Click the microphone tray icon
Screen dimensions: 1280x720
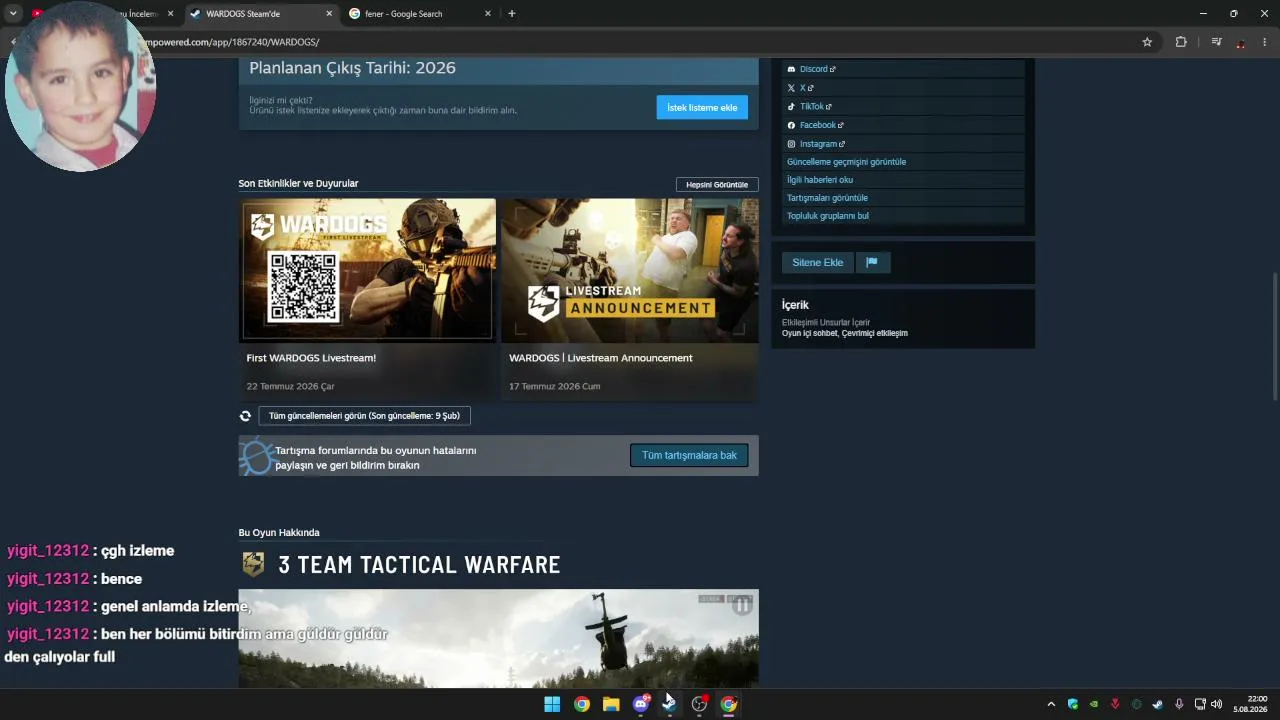[1179, 704]
